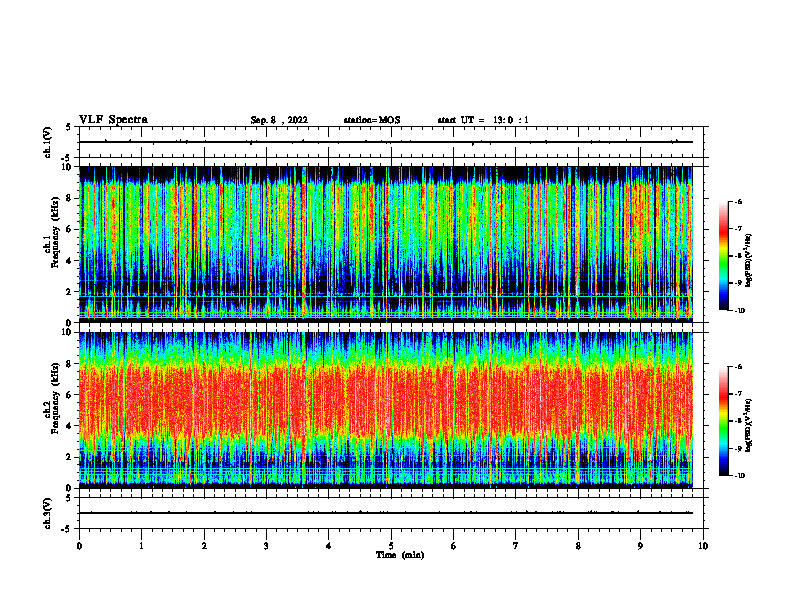This screenshot has height=612, width=792.
Task: Click inside the ch.1 spectrogram panel
Action: click(x=386, y=244)
